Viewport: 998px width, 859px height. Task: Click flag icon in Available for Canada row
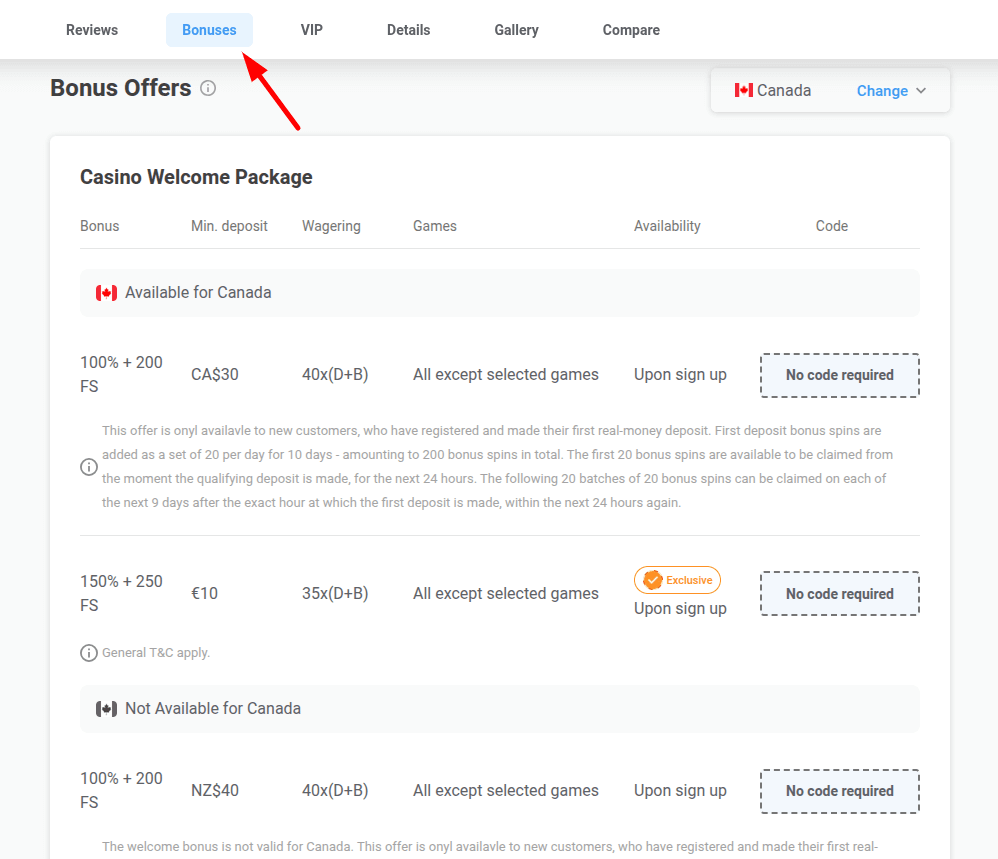coord(106,293)
